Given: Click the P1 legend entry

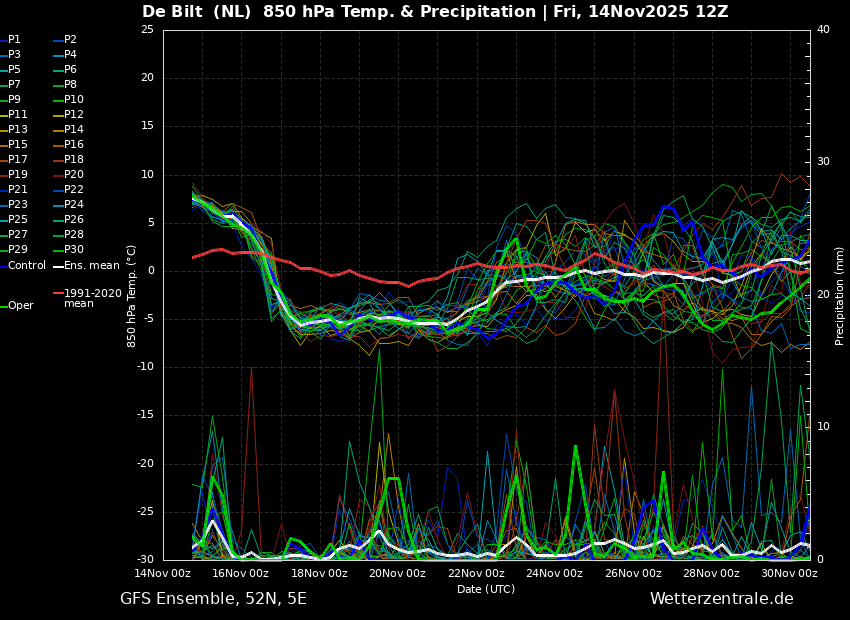Looking at the screenshot, I should pyautogui.click(x=10, y=40).
